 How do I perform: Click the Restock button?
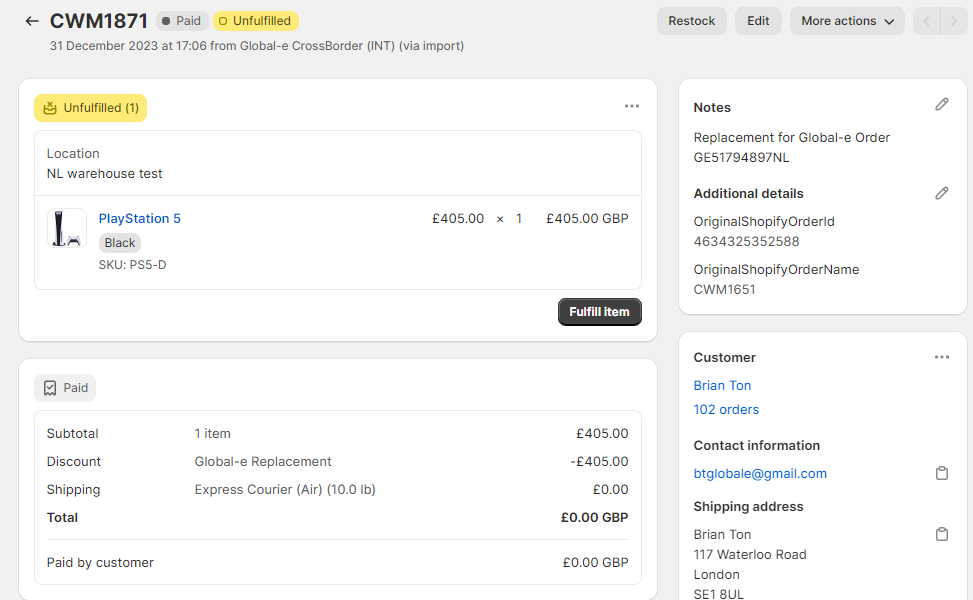coord(691,21)
